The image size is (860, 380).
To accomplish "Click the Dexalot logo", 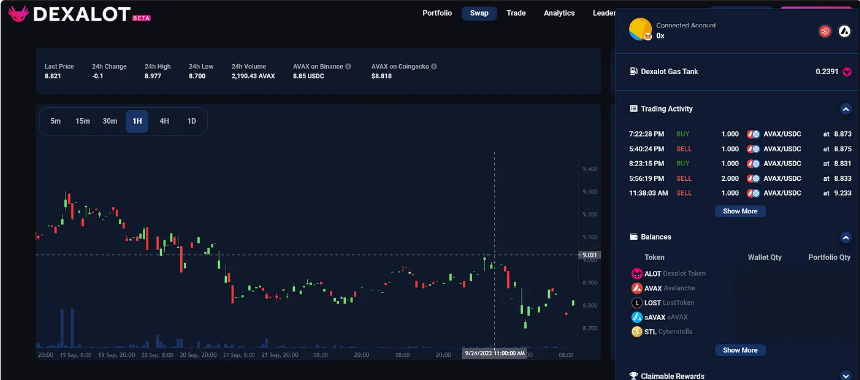I will (x=70, y=14).
